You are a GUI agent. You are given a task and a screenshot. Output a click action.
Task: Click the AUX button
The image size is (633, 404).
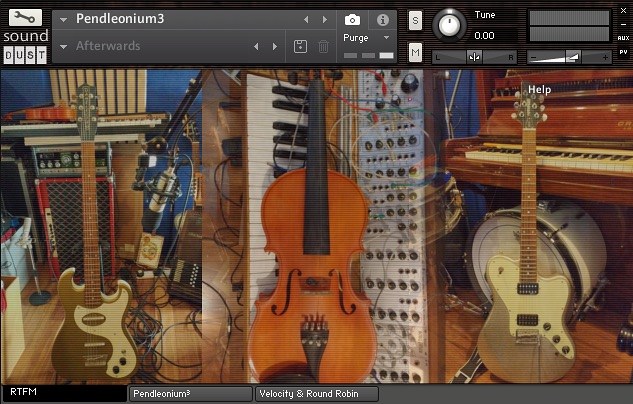[x=622, y=37]
